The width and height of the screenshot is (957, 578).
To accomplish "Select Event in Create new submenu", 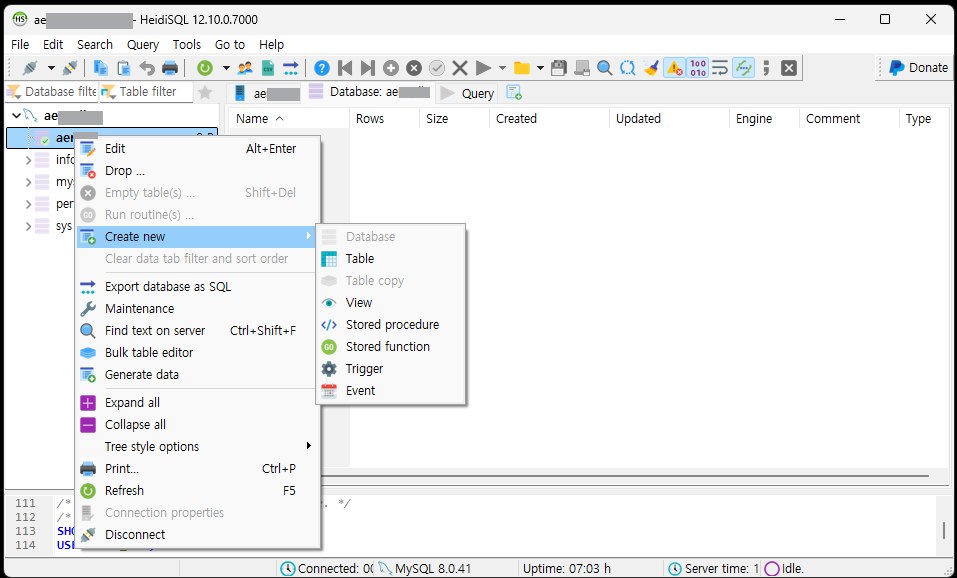I will click(391, 391).
